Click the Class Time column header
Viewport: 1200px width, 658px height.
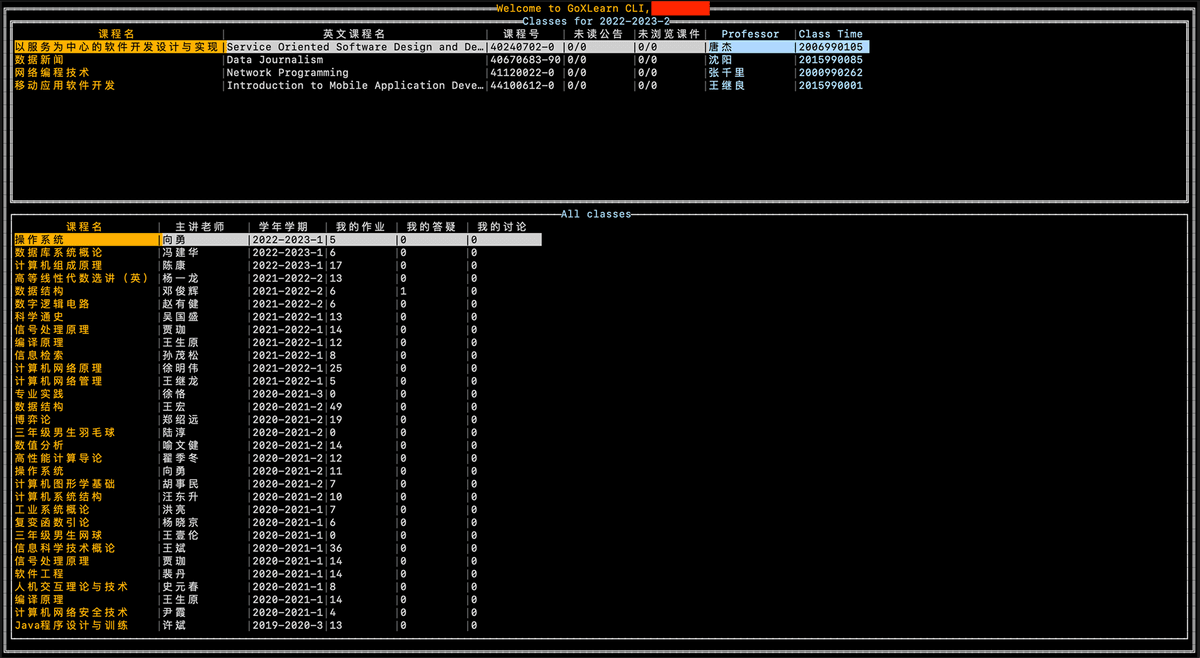tap(831, 34)
